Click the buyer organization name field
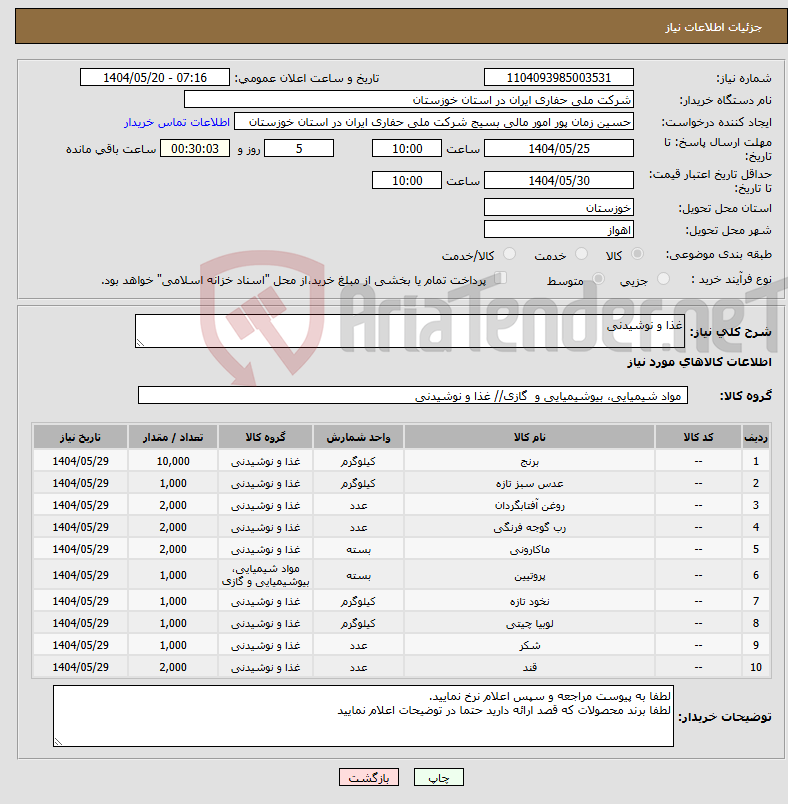 pos(409,99)
